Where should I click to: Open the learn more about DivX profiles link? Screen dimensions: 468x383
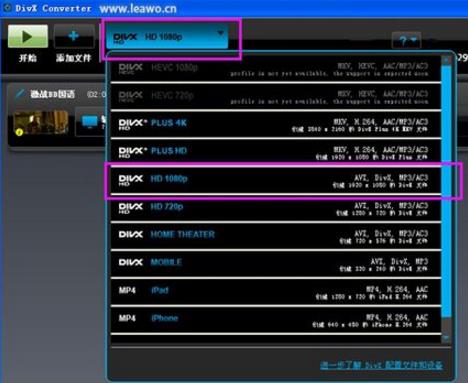[x=381, y=365]
